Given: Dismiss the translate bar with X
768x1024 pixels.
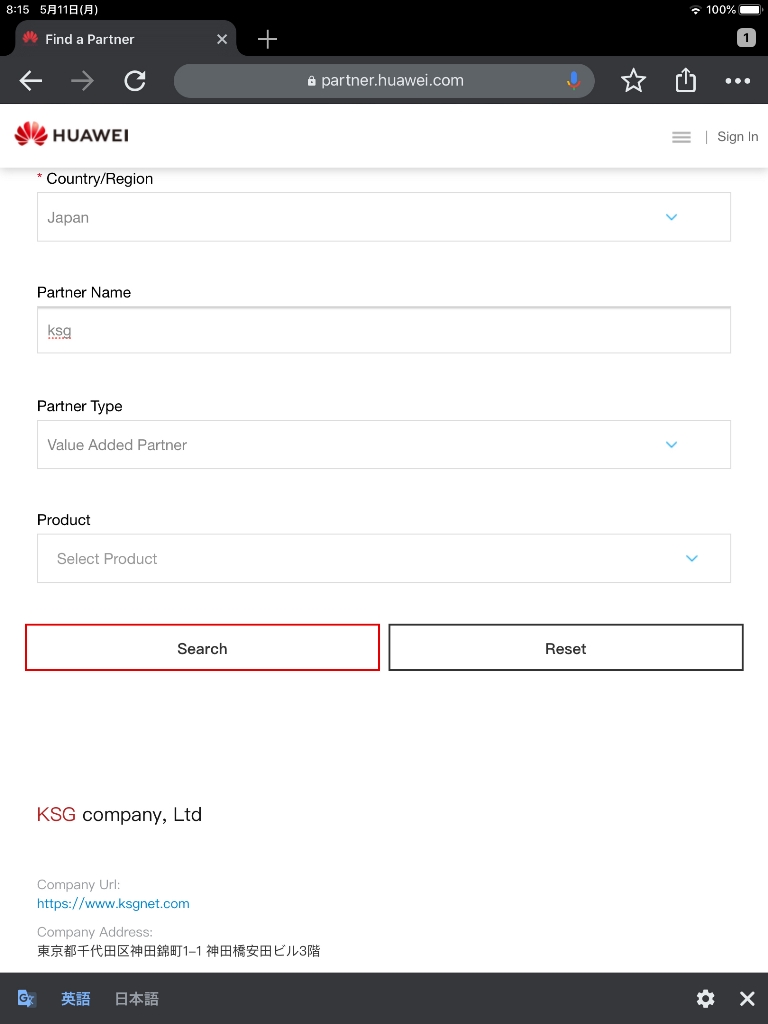Looking at the screenshot, I should (x=747, y=998).
